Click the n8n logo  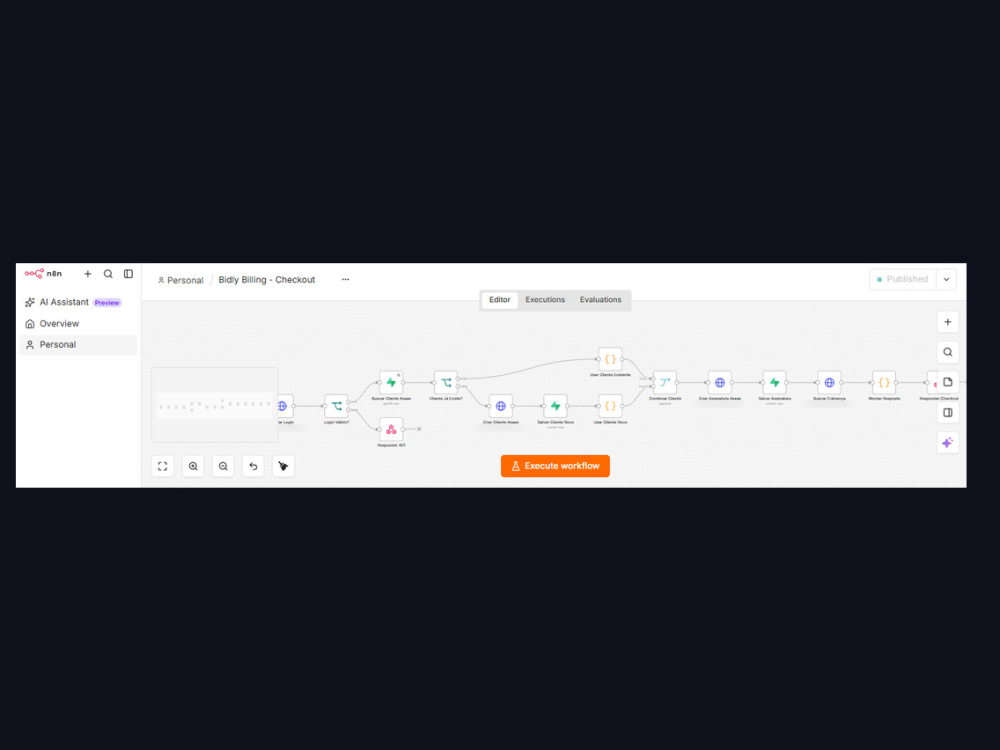(43, 274)
